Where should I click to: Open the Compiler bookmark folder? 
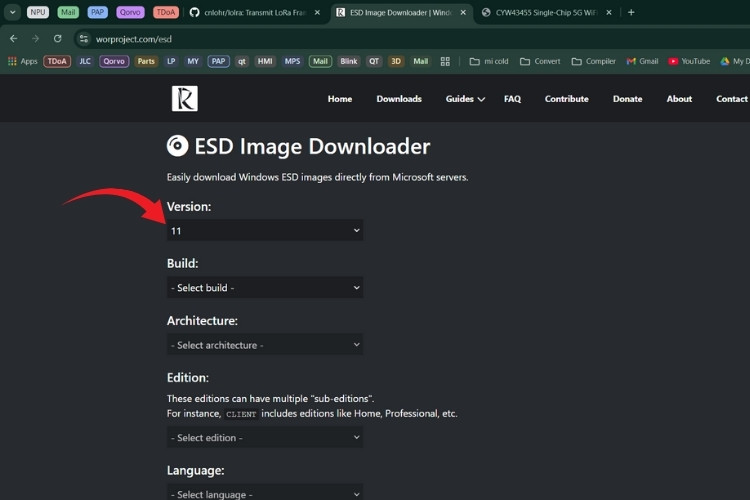594,61
